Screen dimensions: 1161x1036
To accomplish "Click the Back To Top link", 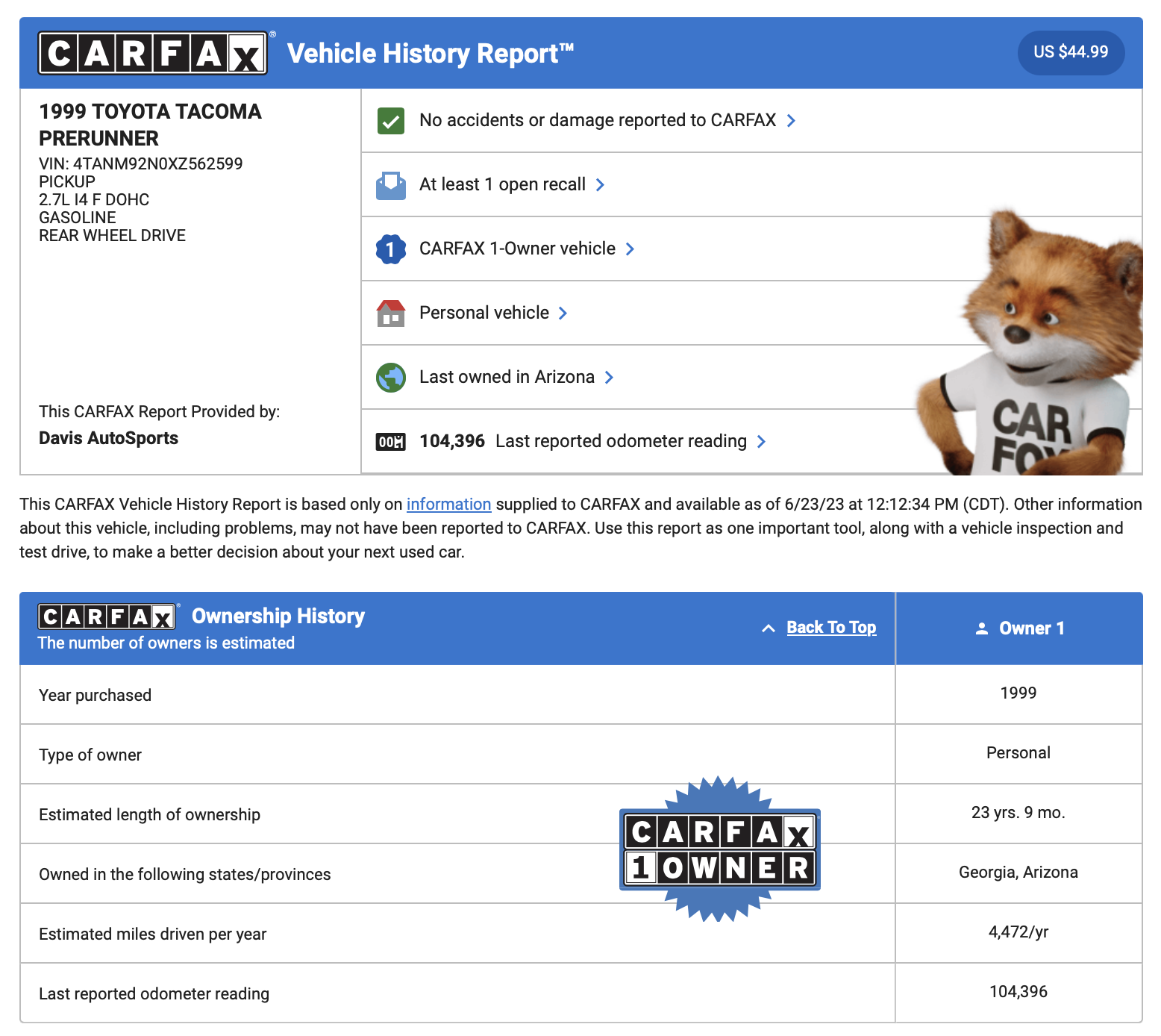I will point(831,628).
